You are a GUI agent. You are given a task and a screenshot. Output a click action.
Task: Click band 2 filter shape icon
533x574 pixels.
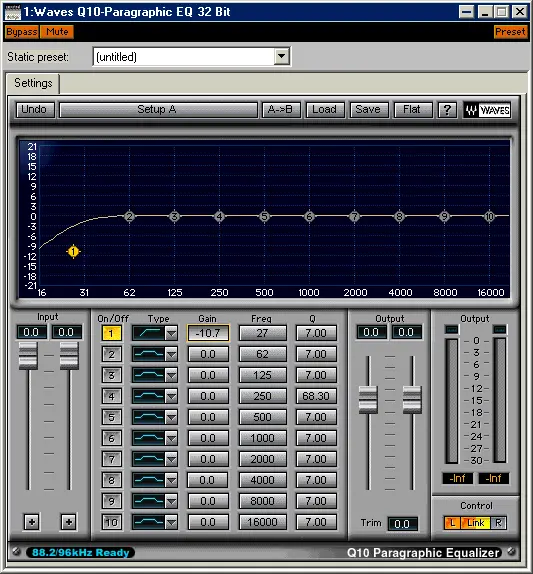148,354
